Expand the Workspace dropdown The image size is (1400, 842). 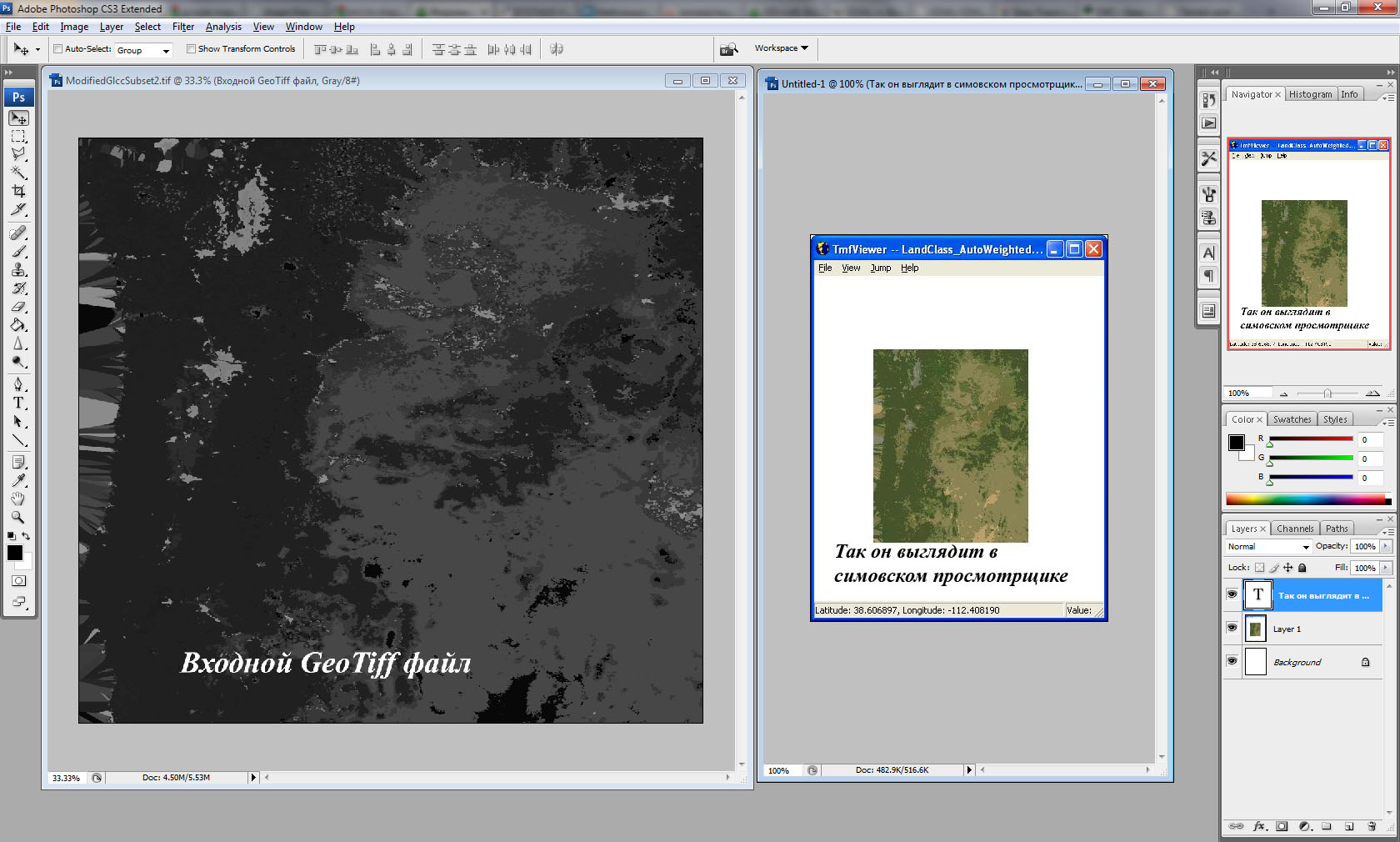pyautogui.click(x=781, y=48)
